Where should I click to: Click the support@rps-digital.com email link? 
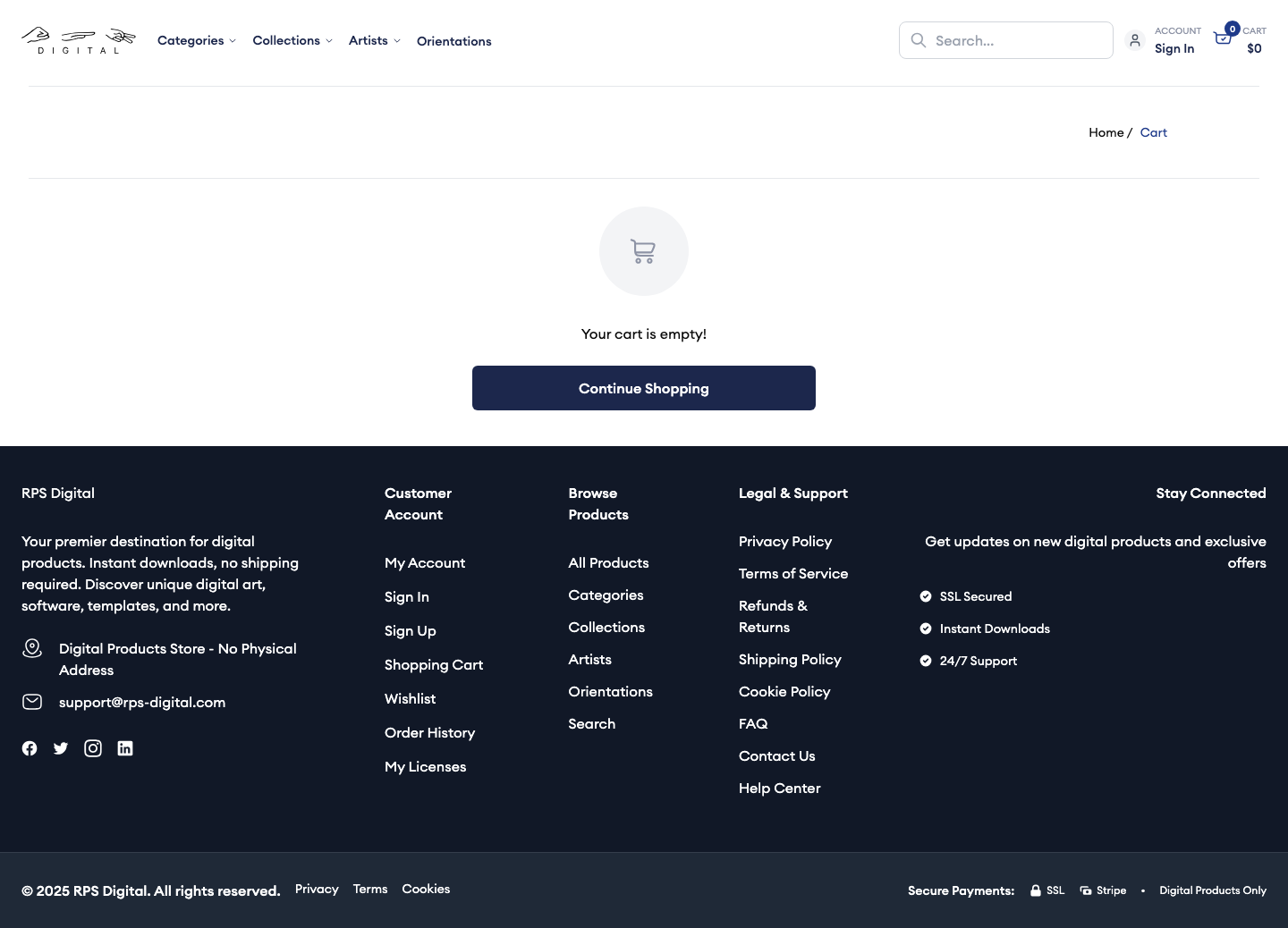pos(142,702)
